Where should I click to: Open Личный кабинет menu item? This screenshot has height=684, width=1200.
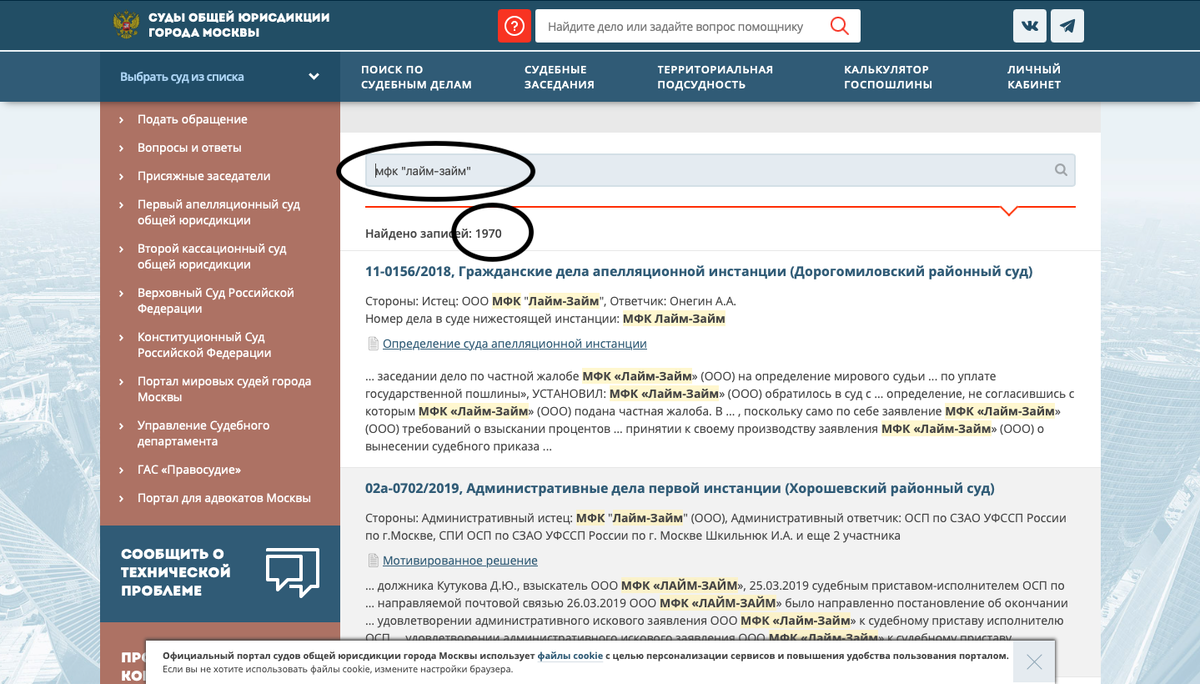click(x=1034, y=77)
